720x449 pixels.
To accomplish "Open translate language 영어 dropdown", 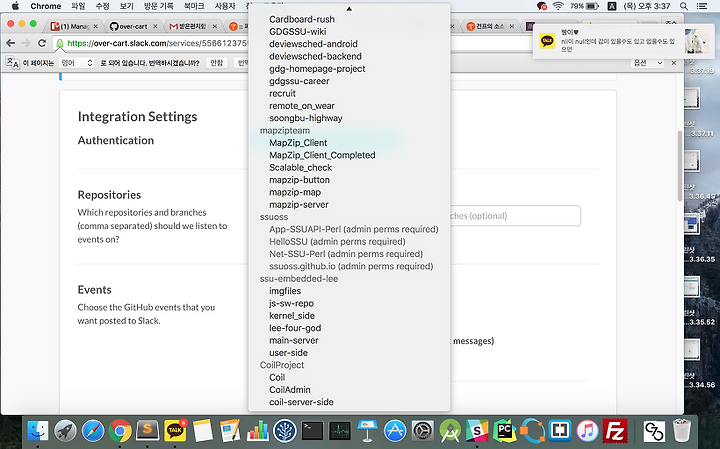I will [x=77, y=63].
